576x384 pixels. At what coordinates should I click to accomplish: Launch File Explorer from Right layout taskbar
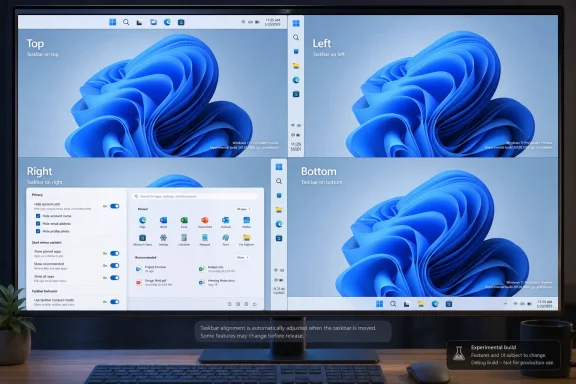click(x=279, y=209)
